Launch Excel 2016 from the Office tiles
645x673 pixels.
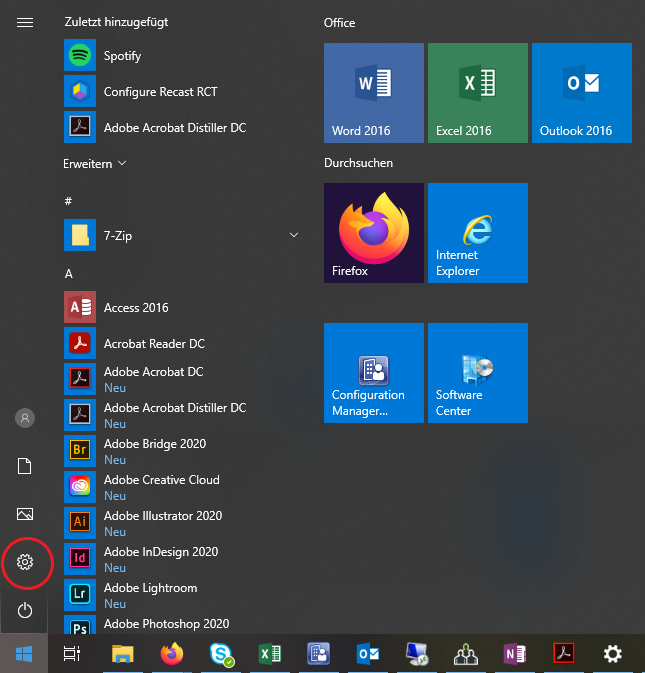(x=477, y=93)
